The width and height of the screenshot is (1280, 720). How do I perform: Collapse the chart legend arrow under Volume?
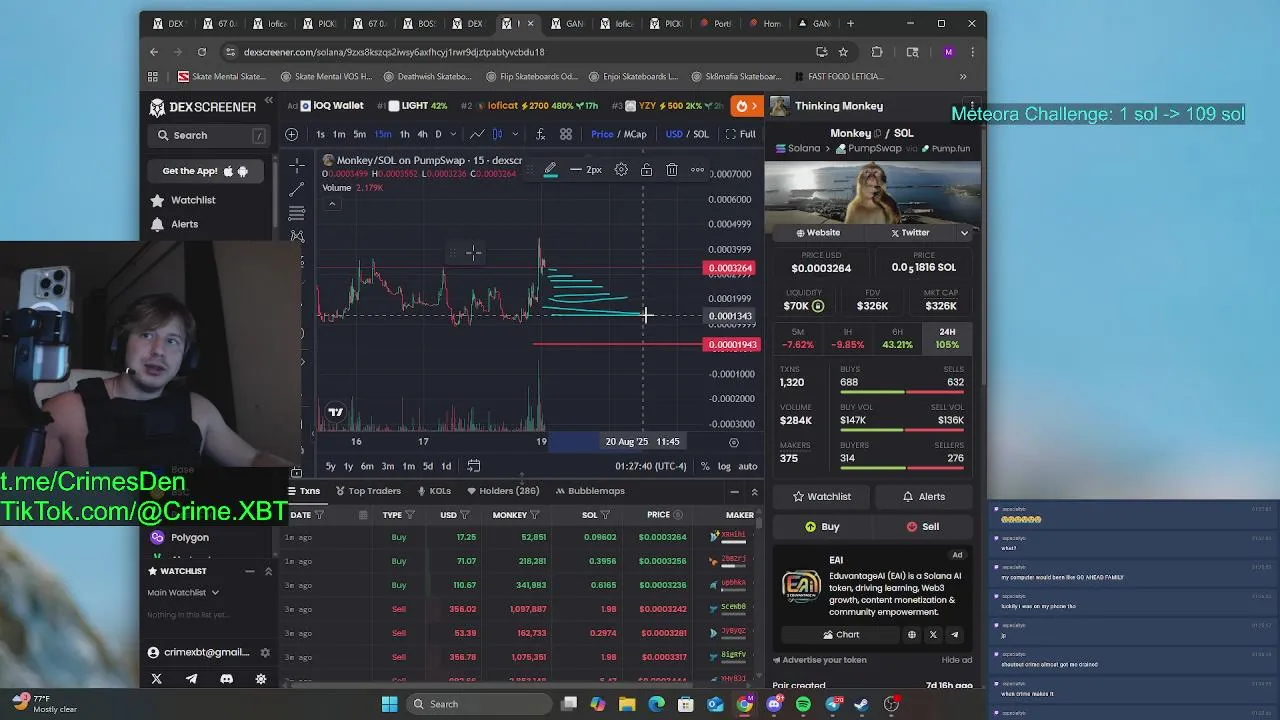click(x=332, y=205)
